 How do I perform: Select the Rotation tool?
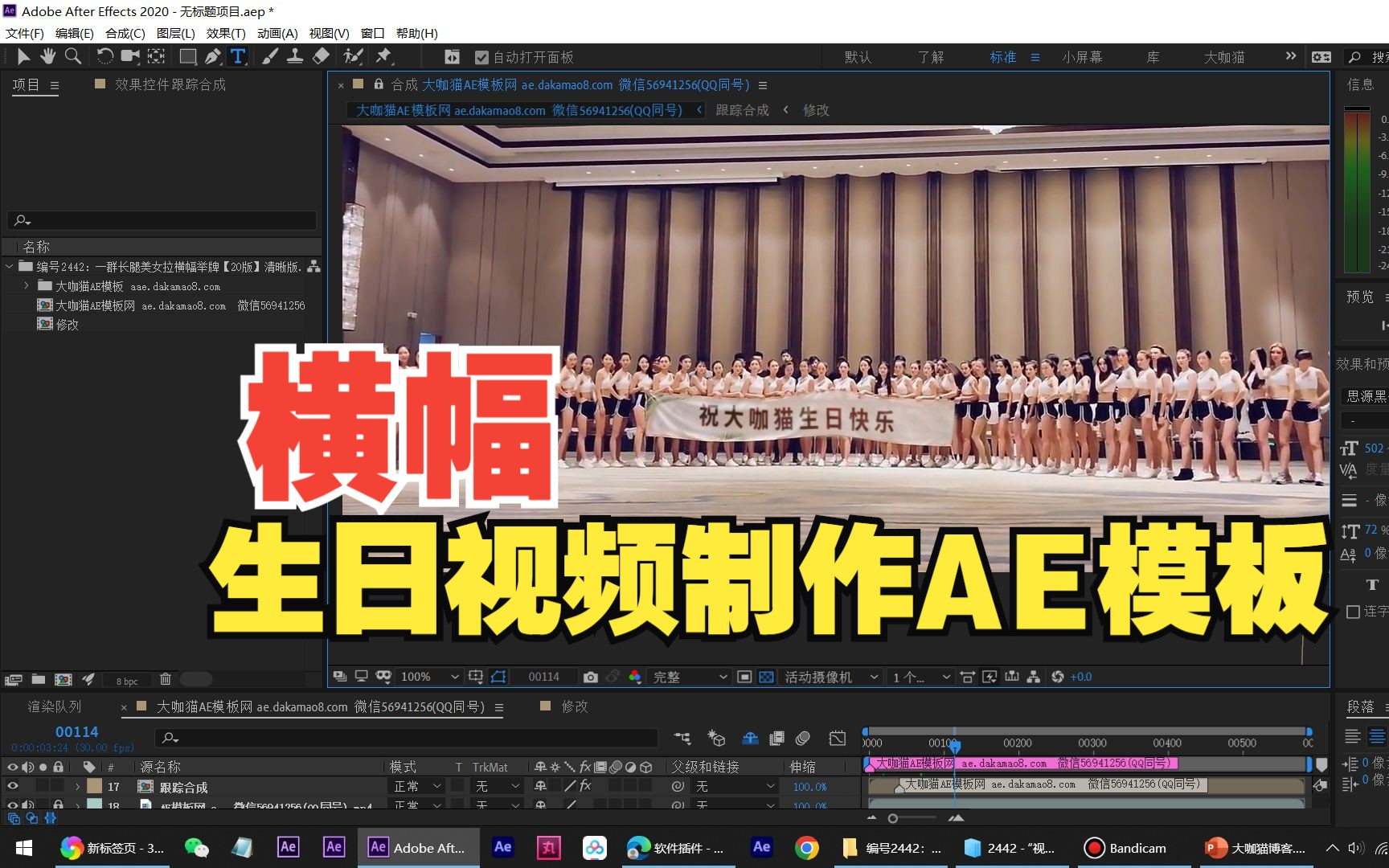pyautogui.click(x=104, y=56)
